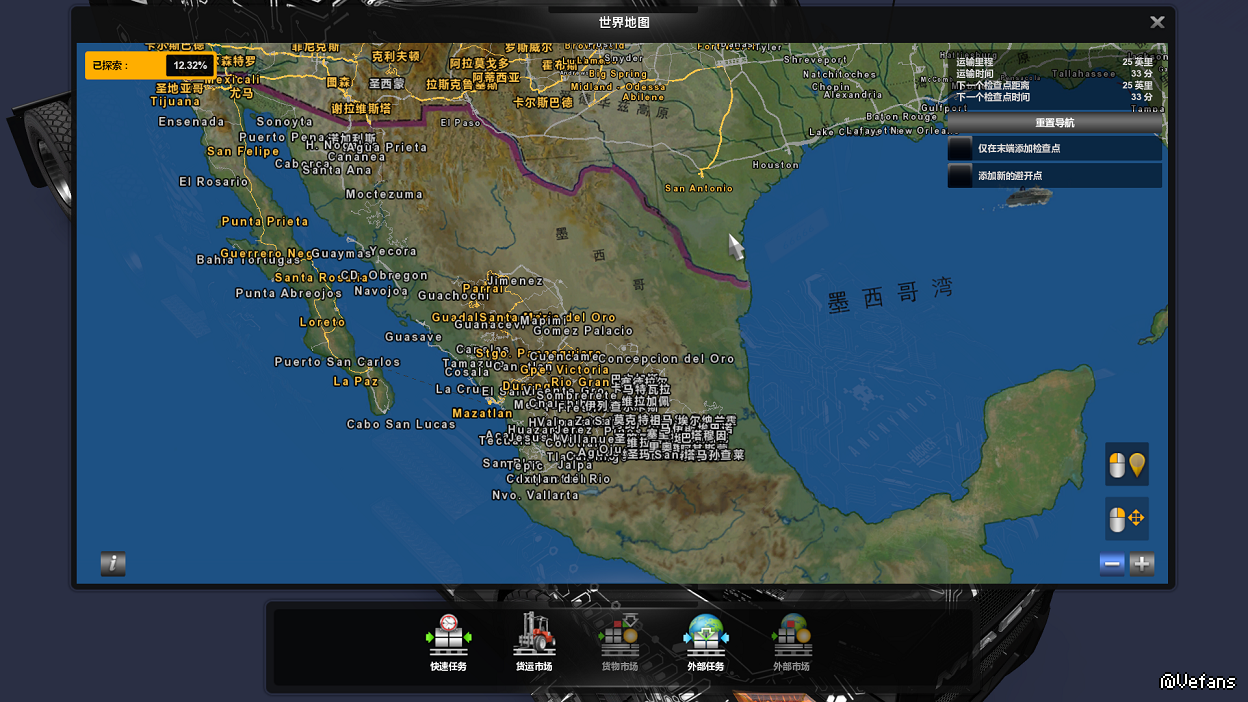Click the map info "i" button
1248x702 pixels.
click(113, 564)
